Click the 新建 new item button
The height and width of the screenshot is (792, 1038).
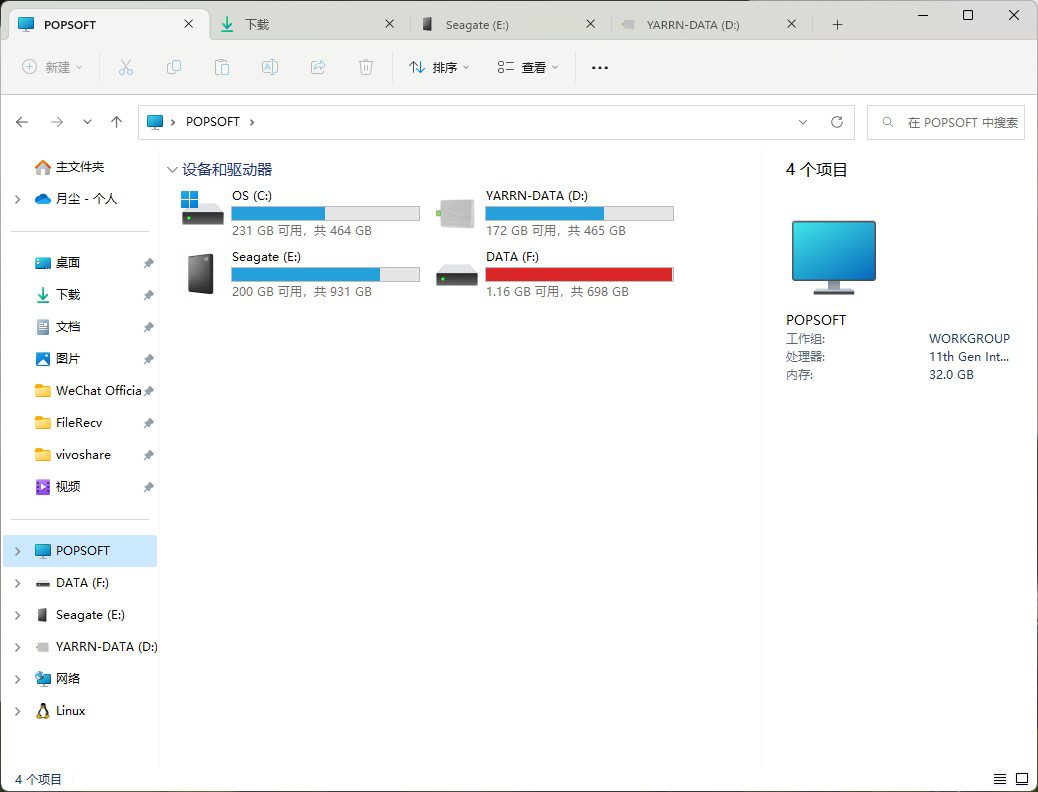pyautogui.click(x=52, y=67)
